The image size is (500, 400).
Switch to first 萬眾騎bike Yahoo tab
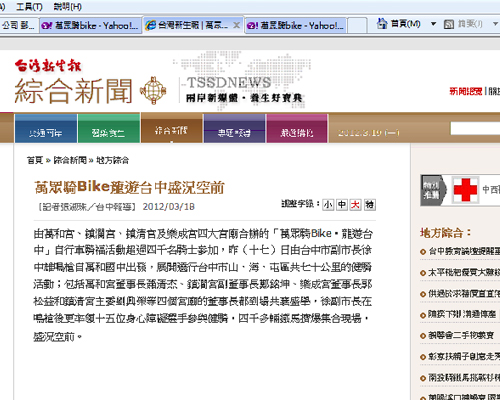point(91,25)
